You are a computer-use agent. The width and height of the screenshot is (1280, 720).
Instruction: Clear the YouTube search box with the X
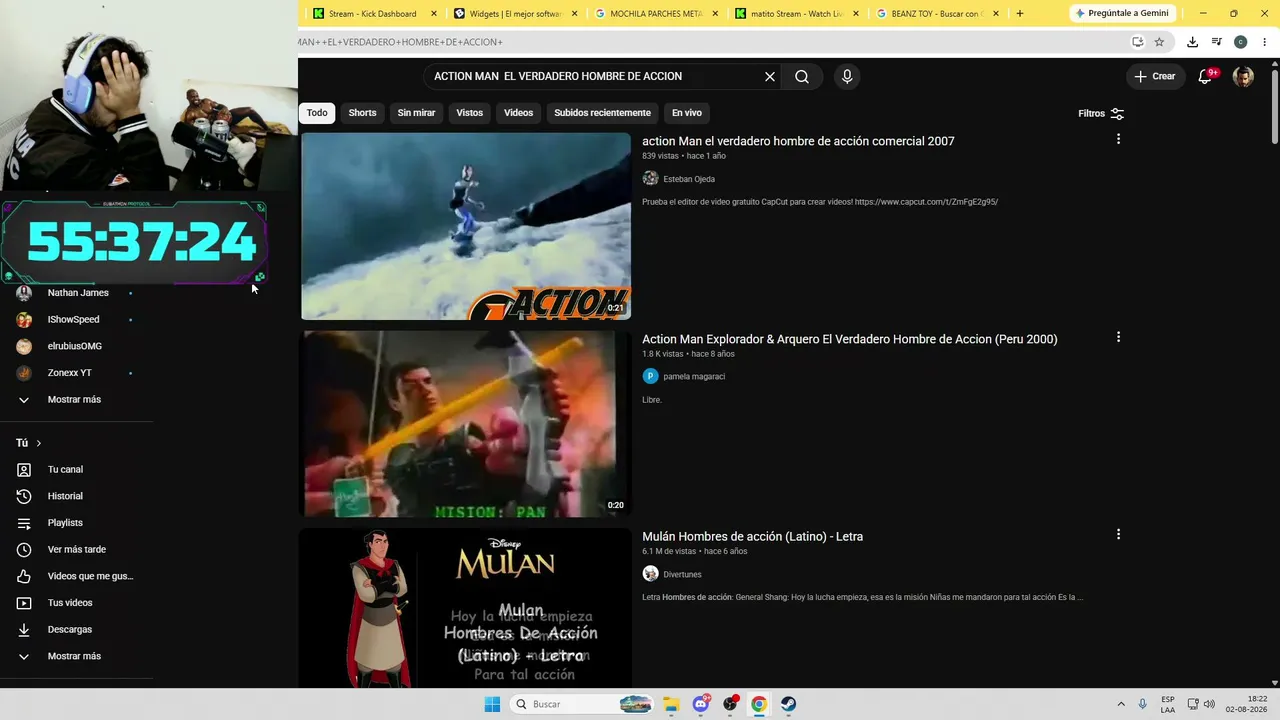[x=770, y=77]
